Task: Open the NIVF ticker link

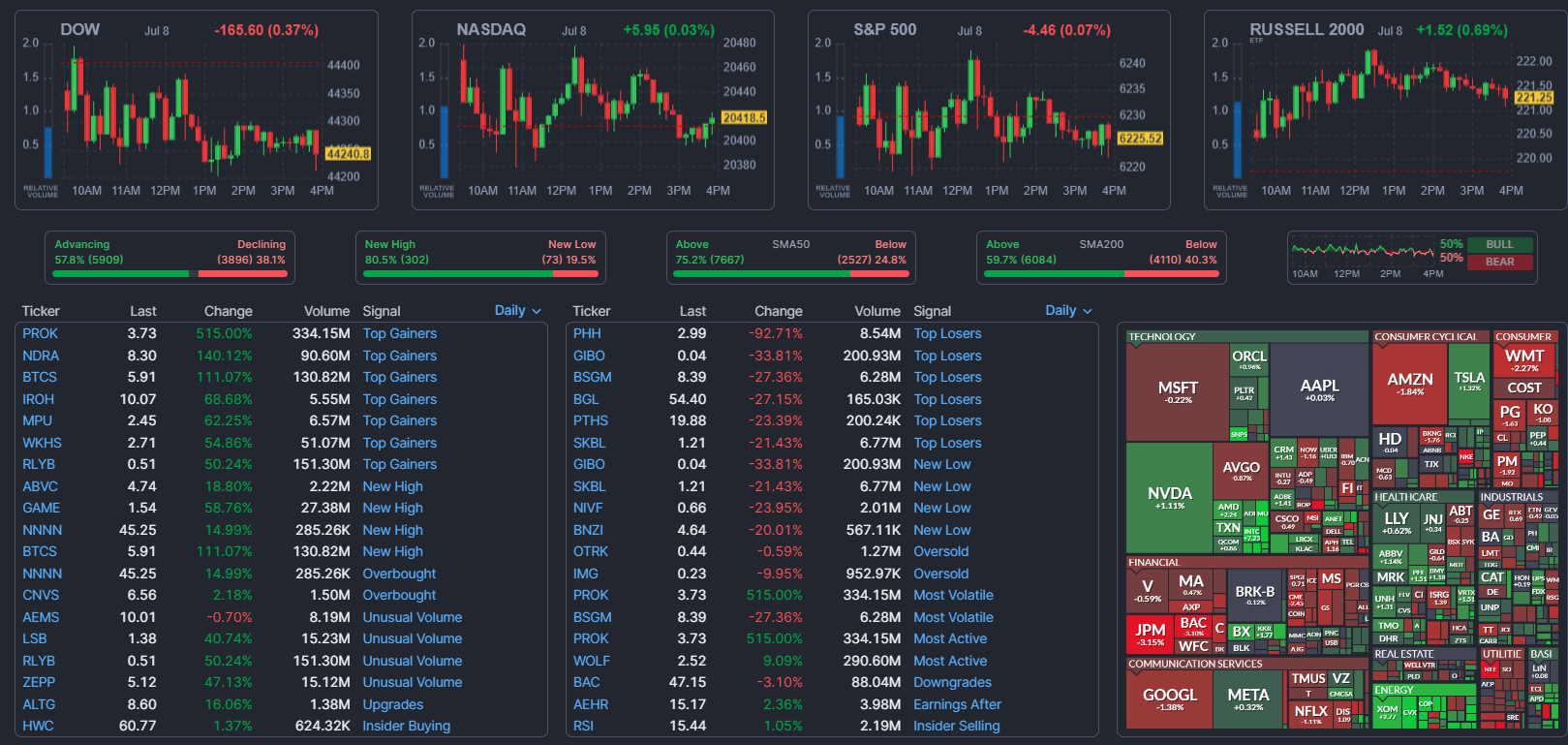Action: (587, 508)
